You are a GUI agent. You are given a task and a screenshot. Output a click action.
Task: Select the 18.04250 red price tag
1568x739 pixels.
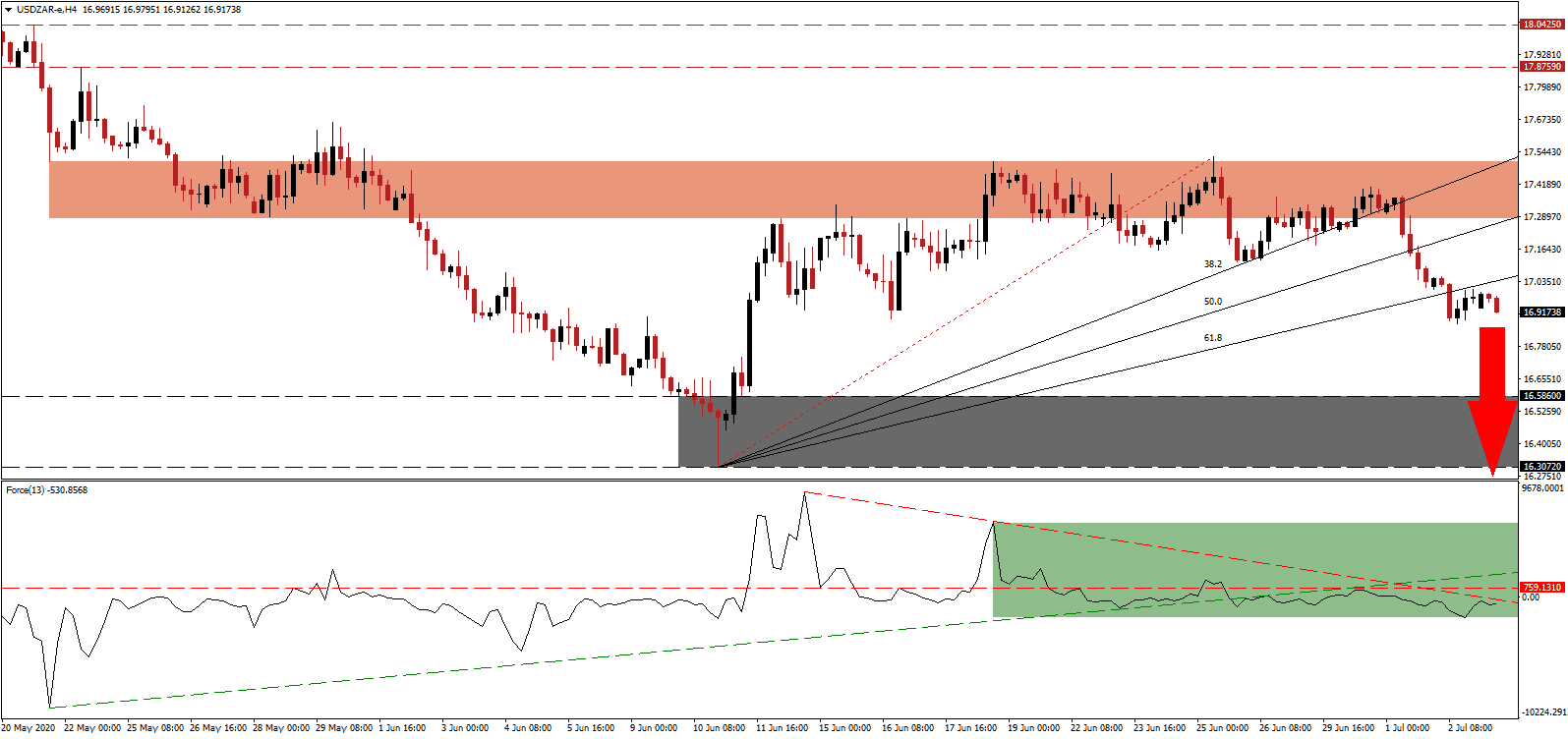coord(1541,24)
